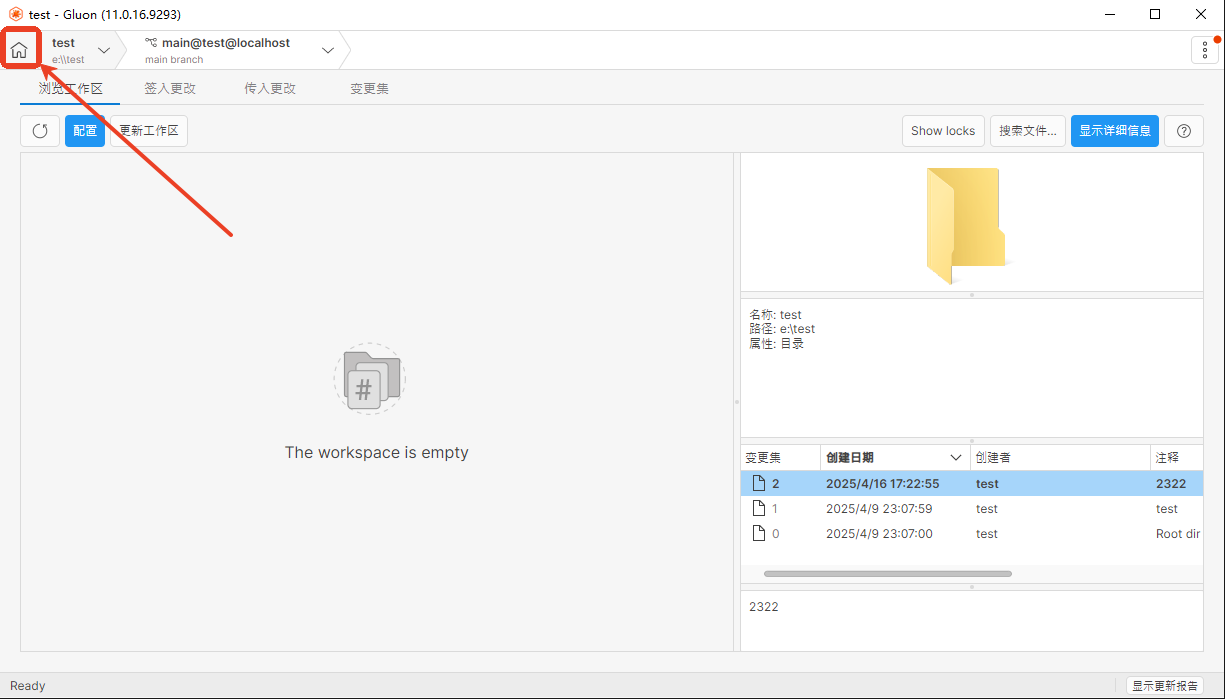Image resolution: width=1225 pixels, height=699 pixels.
Task: Toggle the 配置 button
Action: (85, 131)
